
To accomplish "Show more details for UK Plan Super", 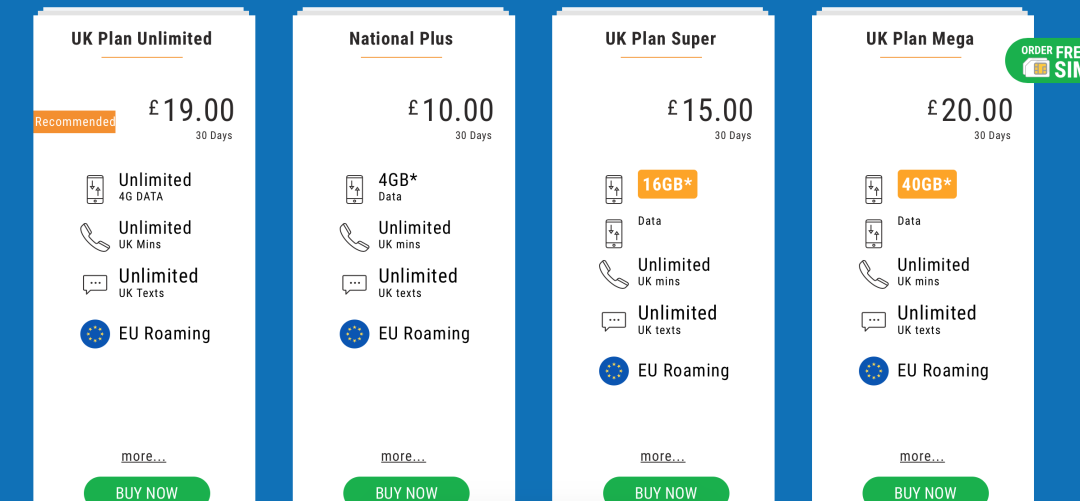I will point(663,456).
